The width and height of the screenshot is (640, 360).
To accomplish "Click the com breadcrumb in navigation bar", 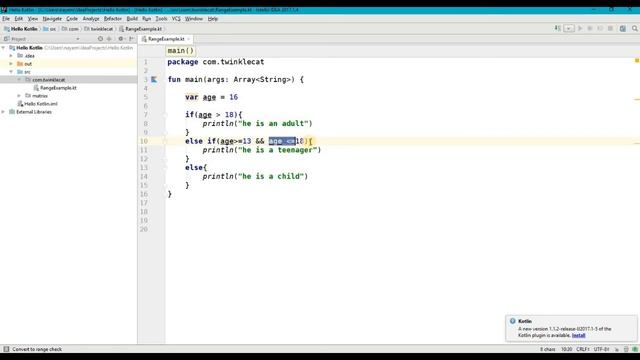I will pyautogui.click(x=70, y=29).
